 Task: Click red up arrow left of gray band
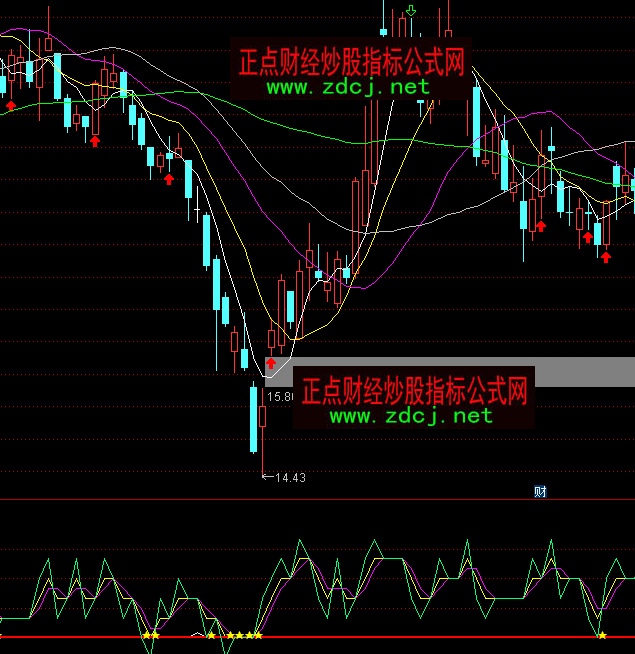click(270, 363)
